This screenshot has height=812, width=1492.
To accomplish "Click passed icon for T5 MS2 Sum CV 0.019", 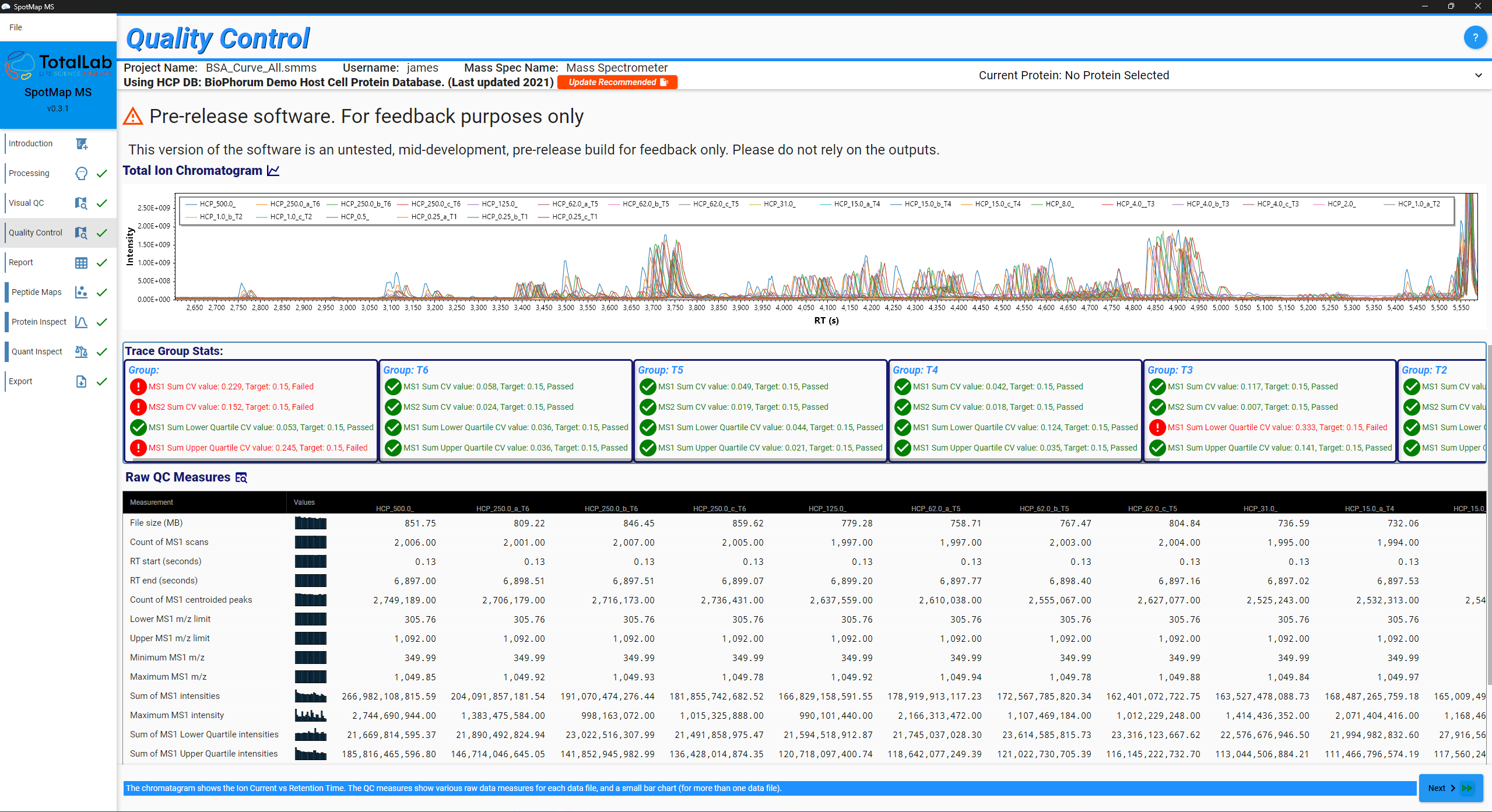I will (x=648, y=407).
